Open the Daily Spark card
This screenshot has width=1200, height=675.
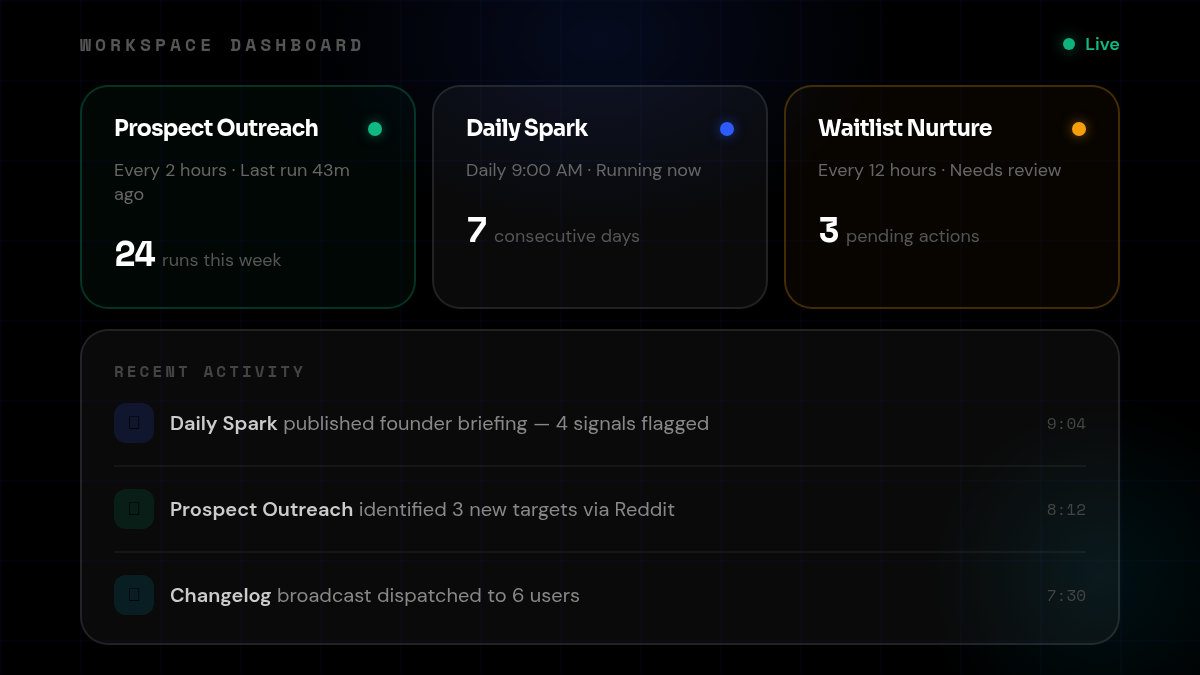(x=600, y=197)
